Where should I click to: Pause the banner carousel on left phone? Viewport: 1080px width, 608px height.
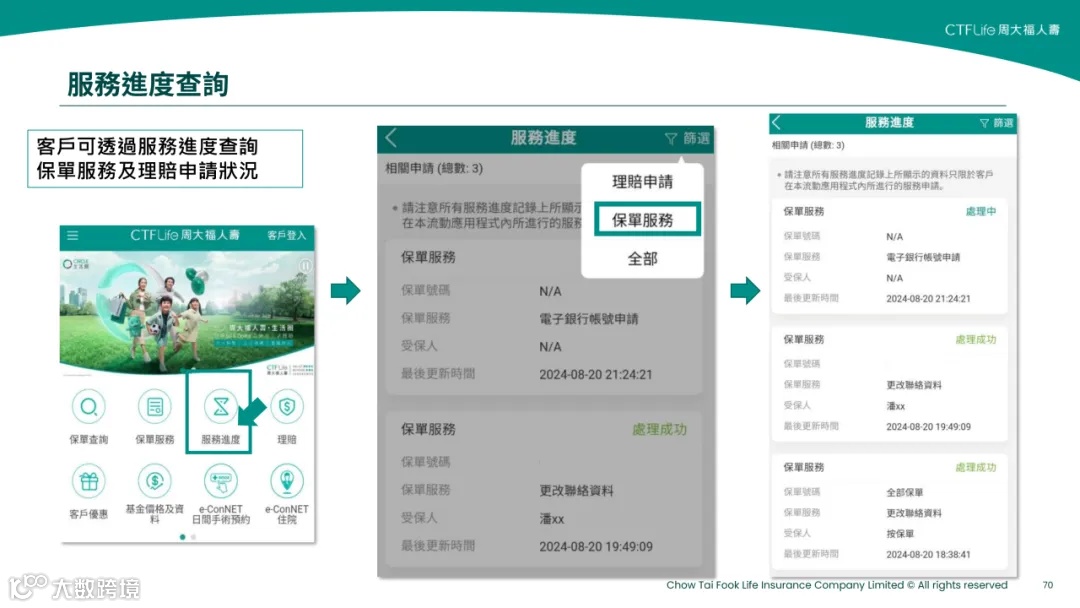pyautogui.click(x=305, y=265)
